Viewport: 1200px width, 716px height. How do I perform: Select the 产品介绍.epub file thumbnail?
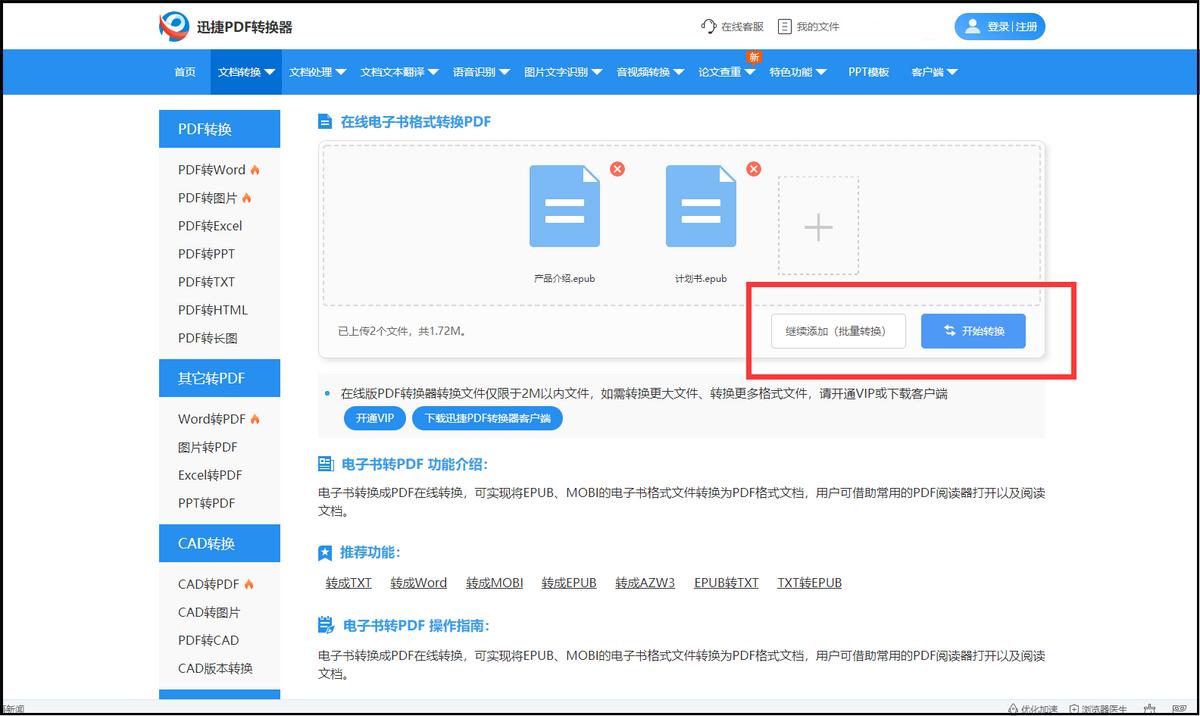pyautogui.click(x=565, y=206)
